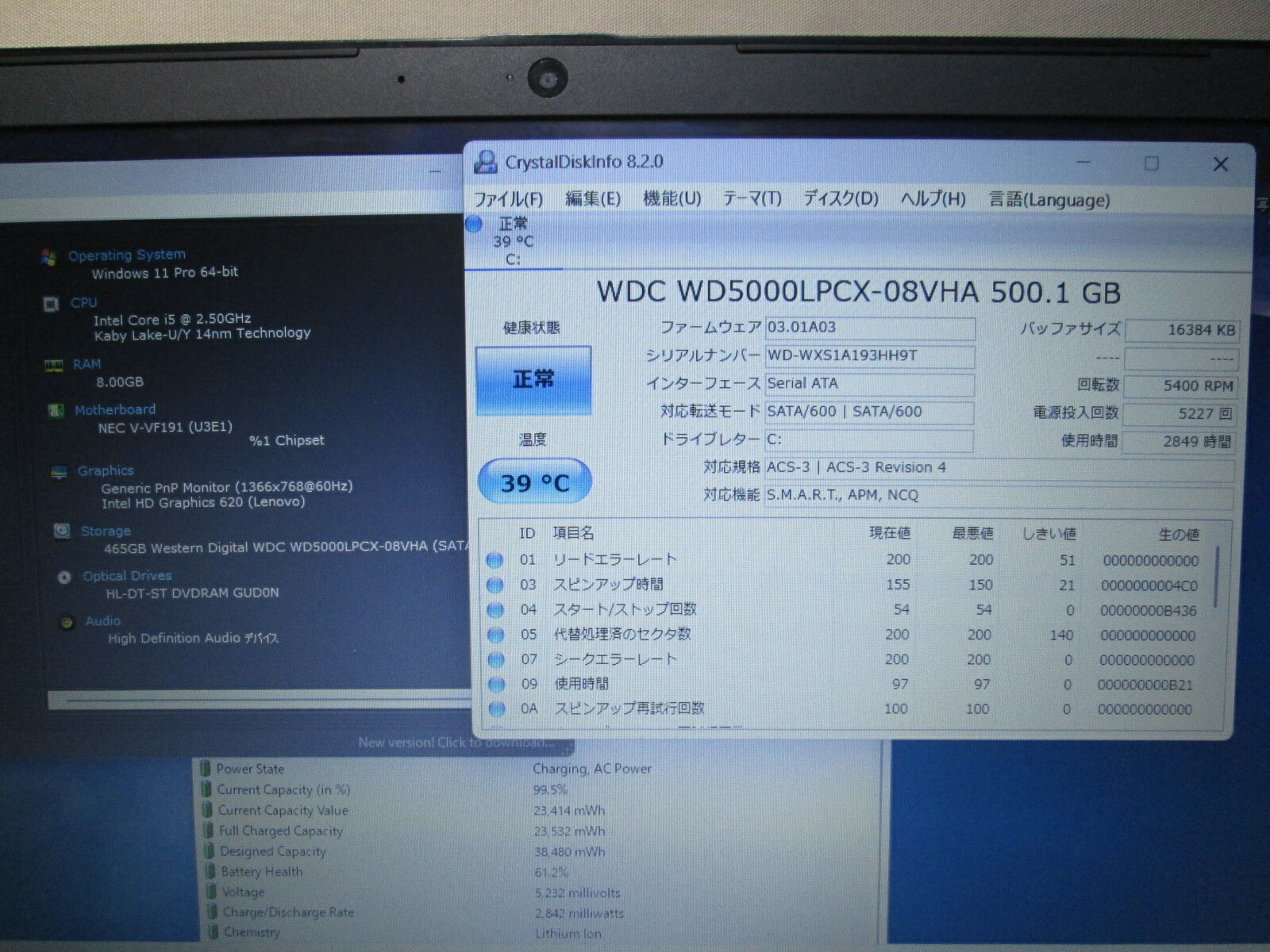This screenshot has height=952, width=1270.
Task: Click the features field S.M.A.R.T., APM, NCQ
Action: point(998,496)
